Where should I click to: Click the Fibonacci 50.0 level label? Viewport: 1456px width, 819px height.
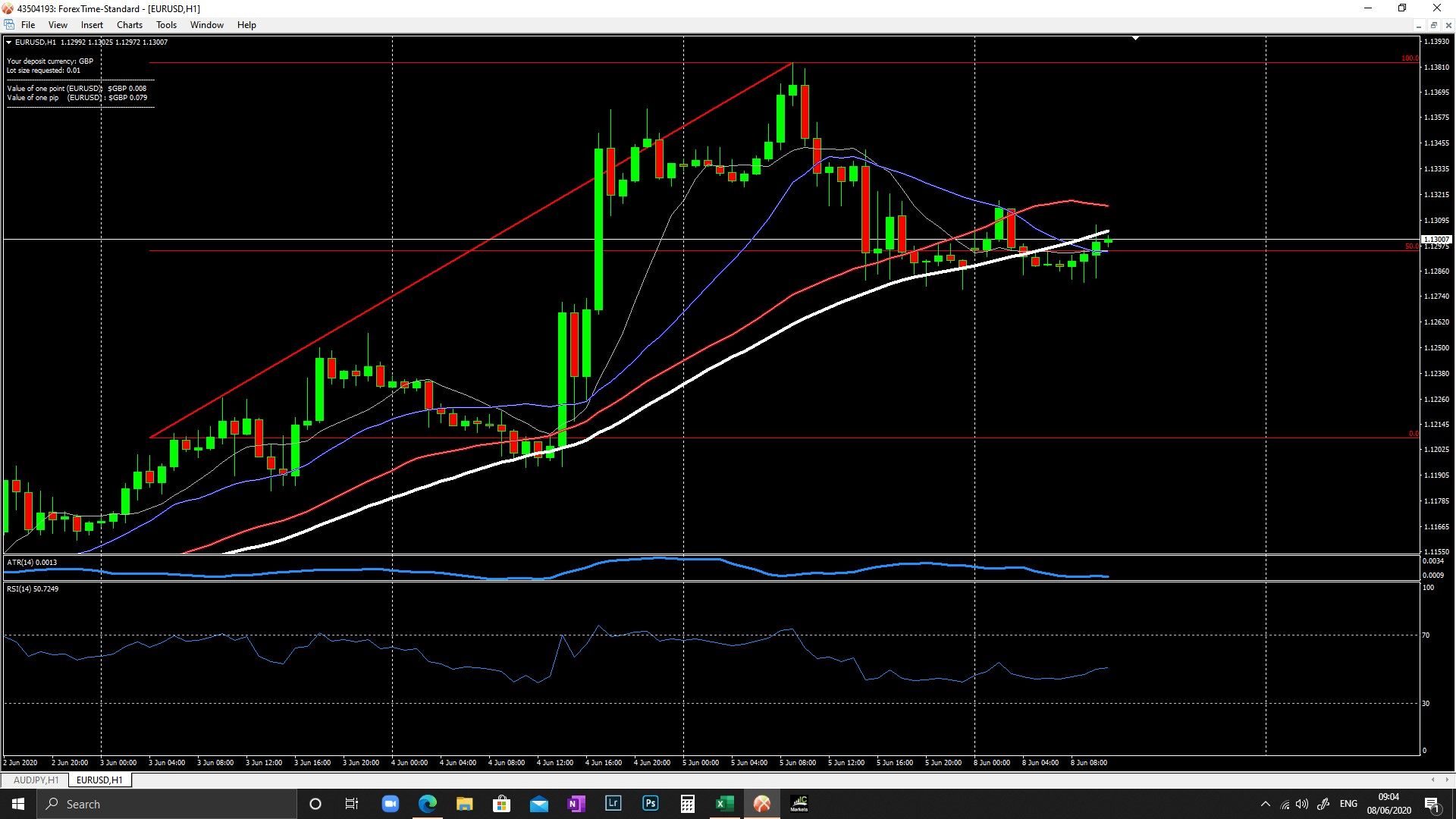[x=1411, y=246]
